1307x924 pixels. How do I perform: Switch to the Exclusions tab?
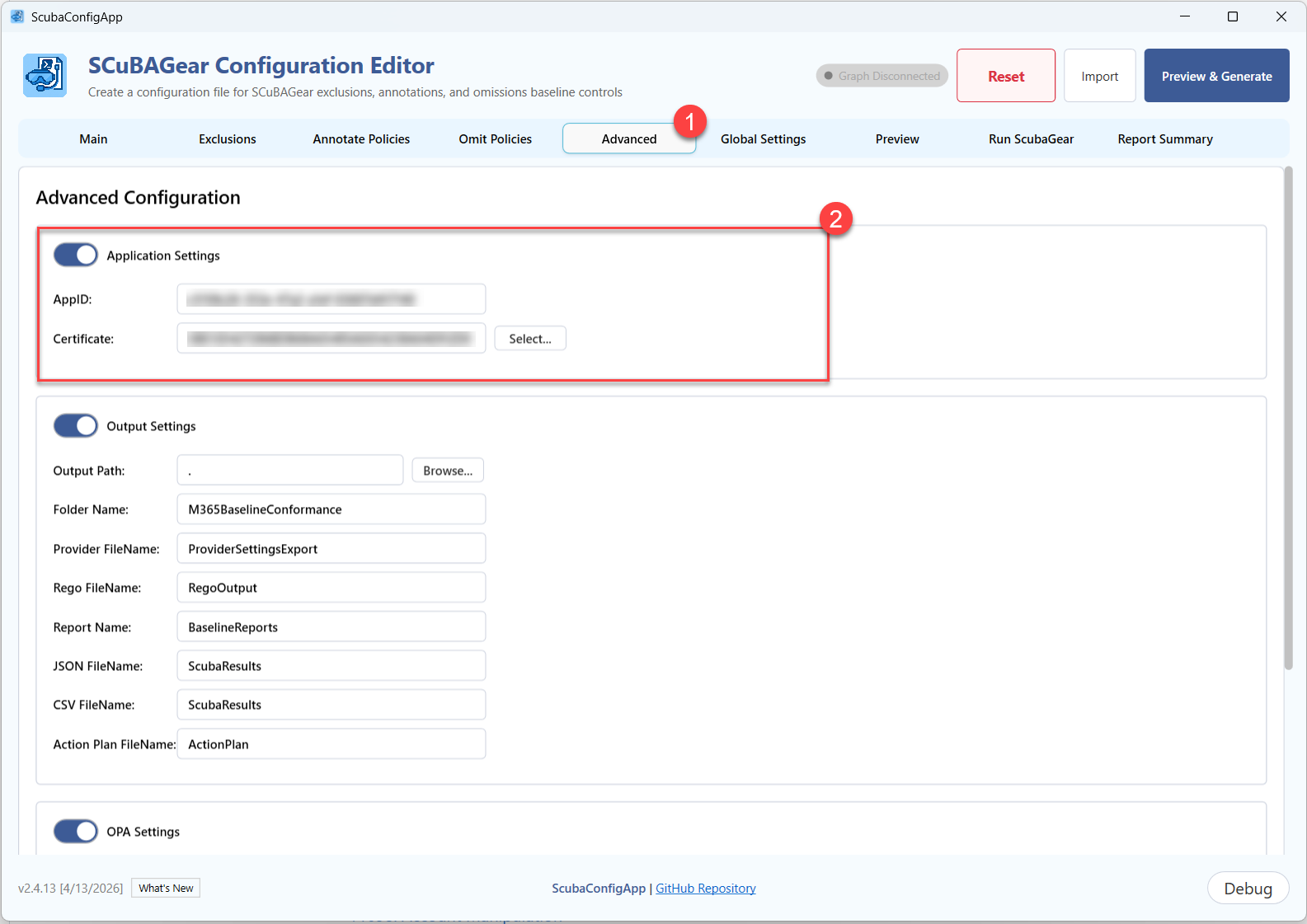tap(228, 139)
